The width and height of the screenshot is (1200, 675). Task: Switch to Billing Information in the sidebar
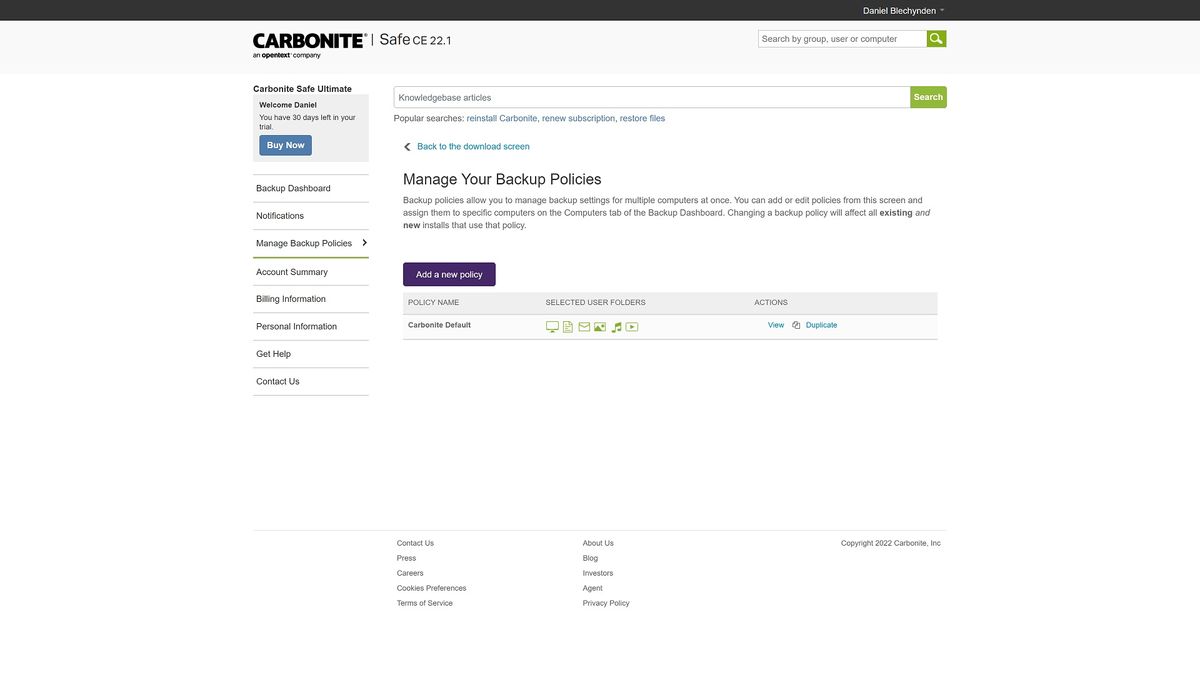(x=291, y=297)
